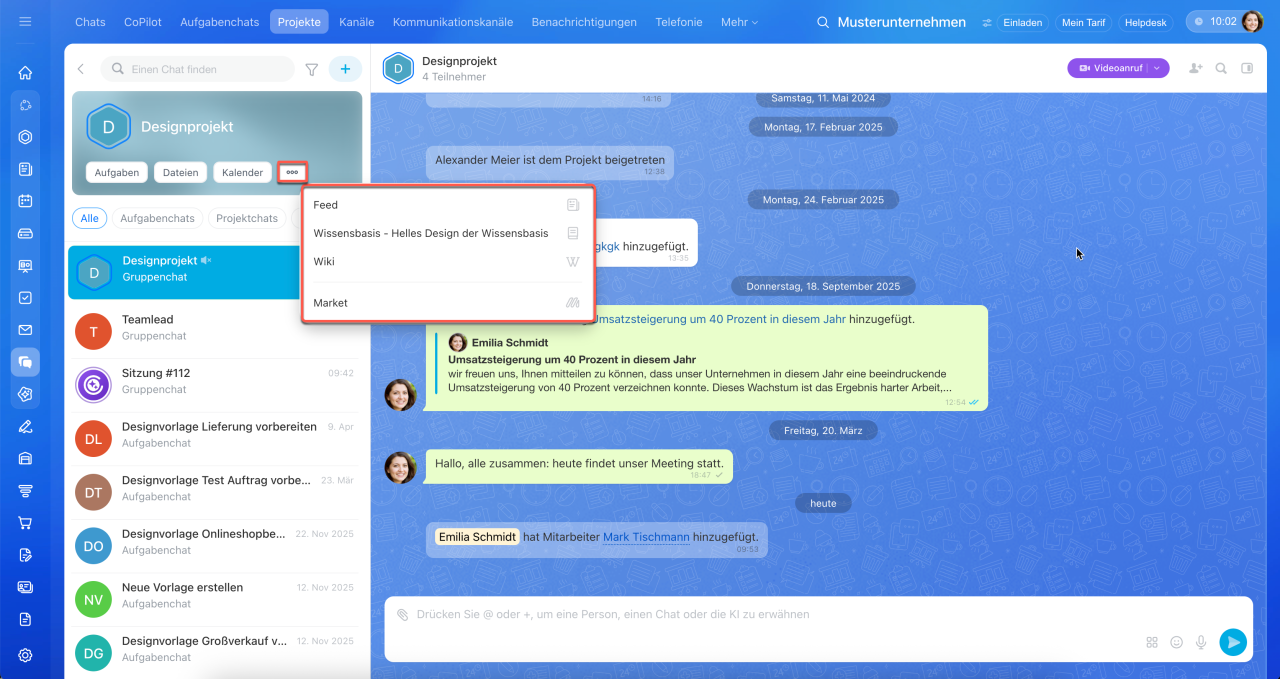Viewport: 1280px width, 679px height.
Task: Click the global search magnifier in the top bar
Action: click(823, 22)
